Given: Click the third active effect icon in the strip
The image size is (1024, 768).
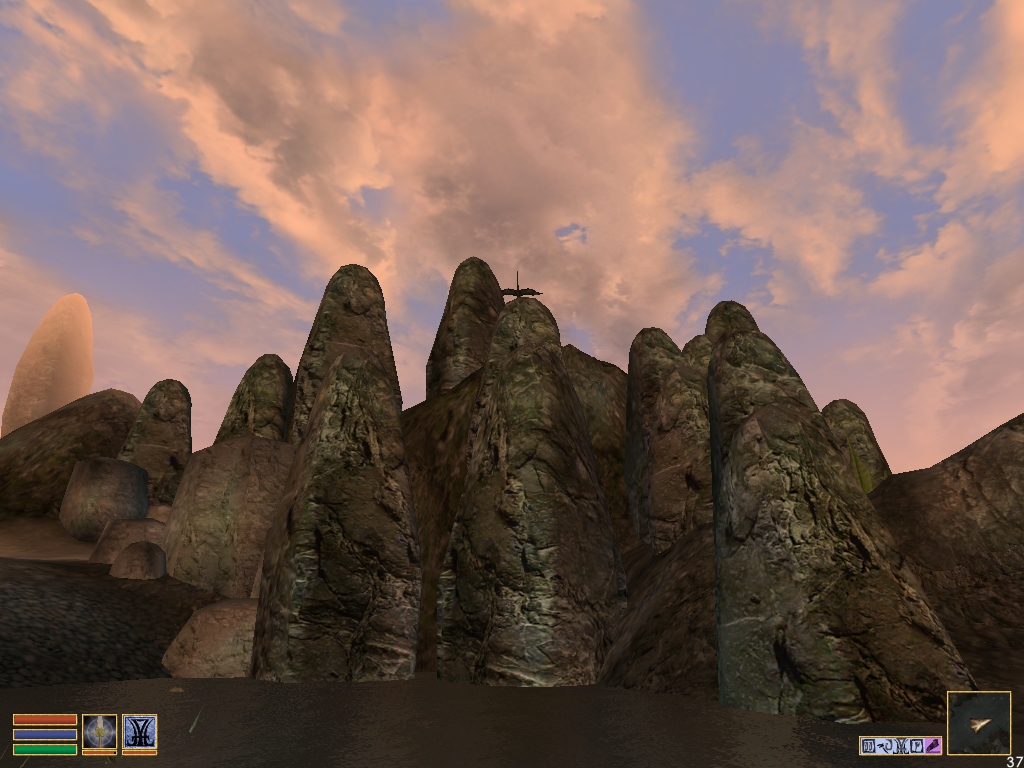Looking at the screenshot, I should pyautogui.click(x=900, y=745).
